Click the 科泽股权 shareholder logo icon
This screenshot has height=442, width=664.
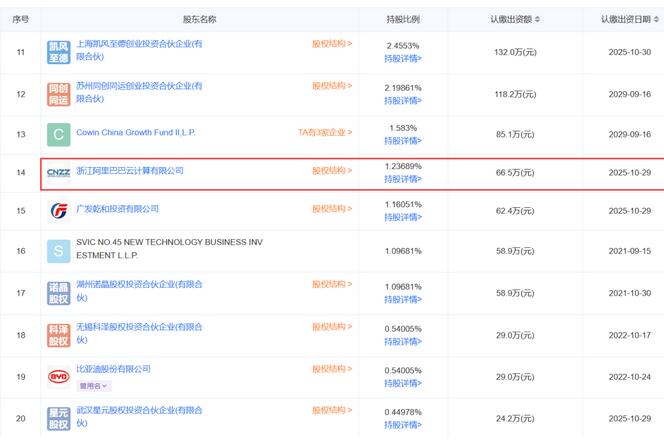pyautogui.click(x=59, y=334)
